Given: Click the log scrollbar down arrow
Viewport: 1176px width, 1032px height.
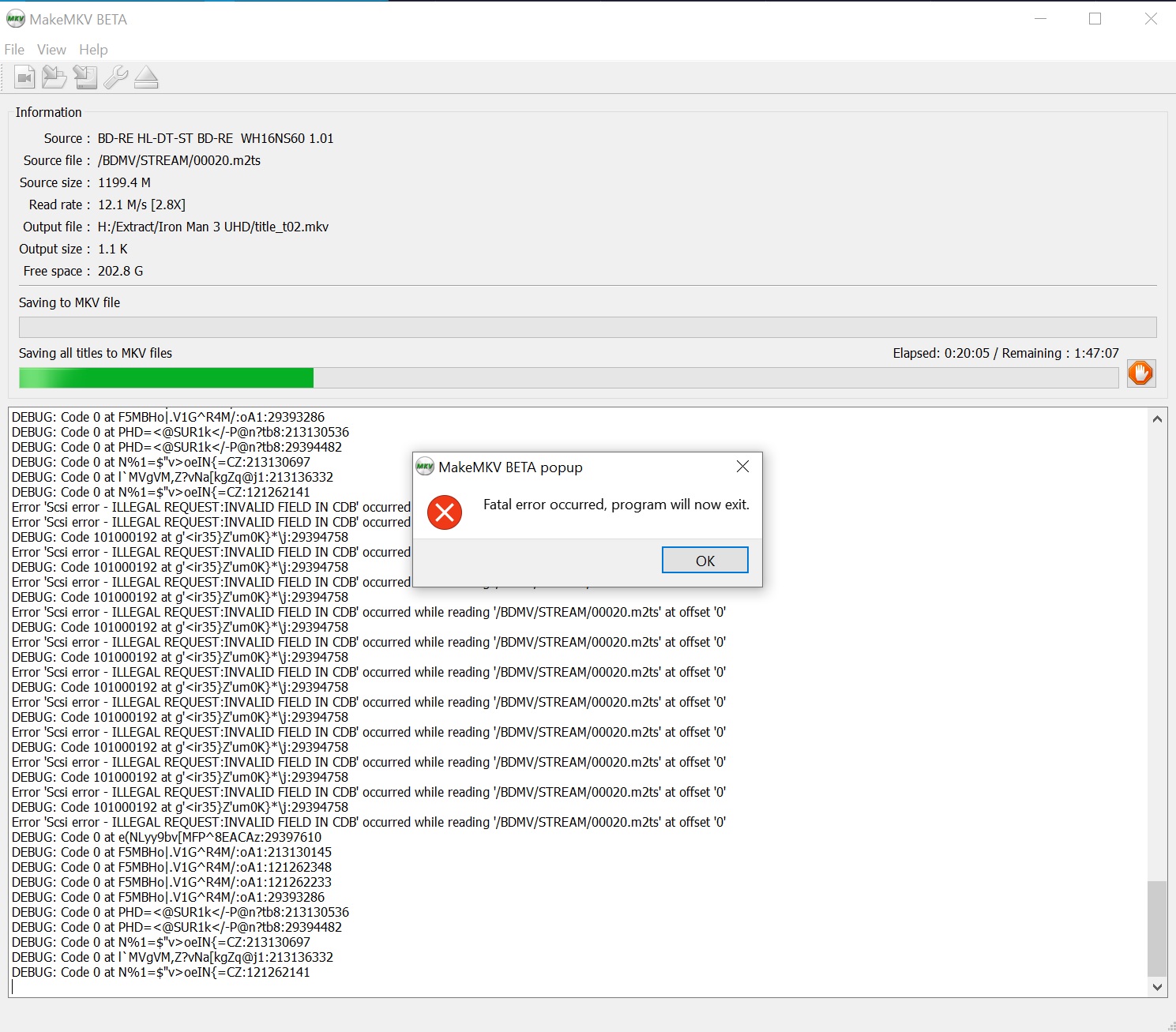Looking at the screenshot, I should click(1157, 987).
